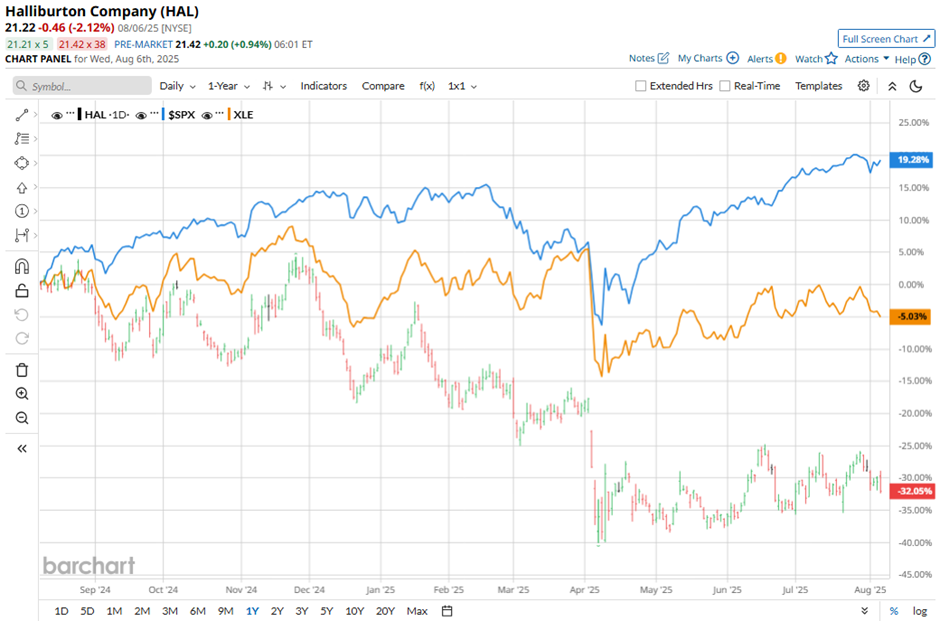Image resolution: width=940 pixels, height=621 pixels.
Task: Select the 20Y time range
Action: (385, 611)
